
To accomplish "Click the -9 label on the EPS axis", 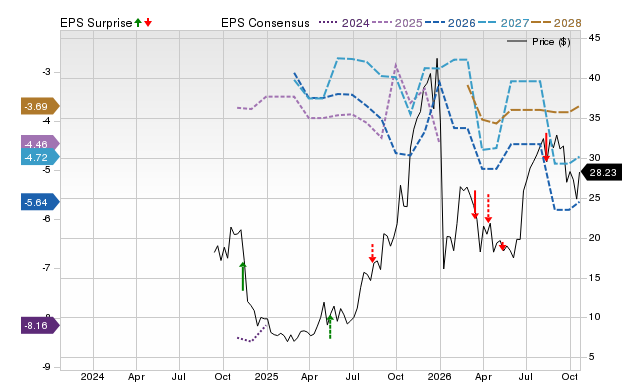I will tap(47, 367).
